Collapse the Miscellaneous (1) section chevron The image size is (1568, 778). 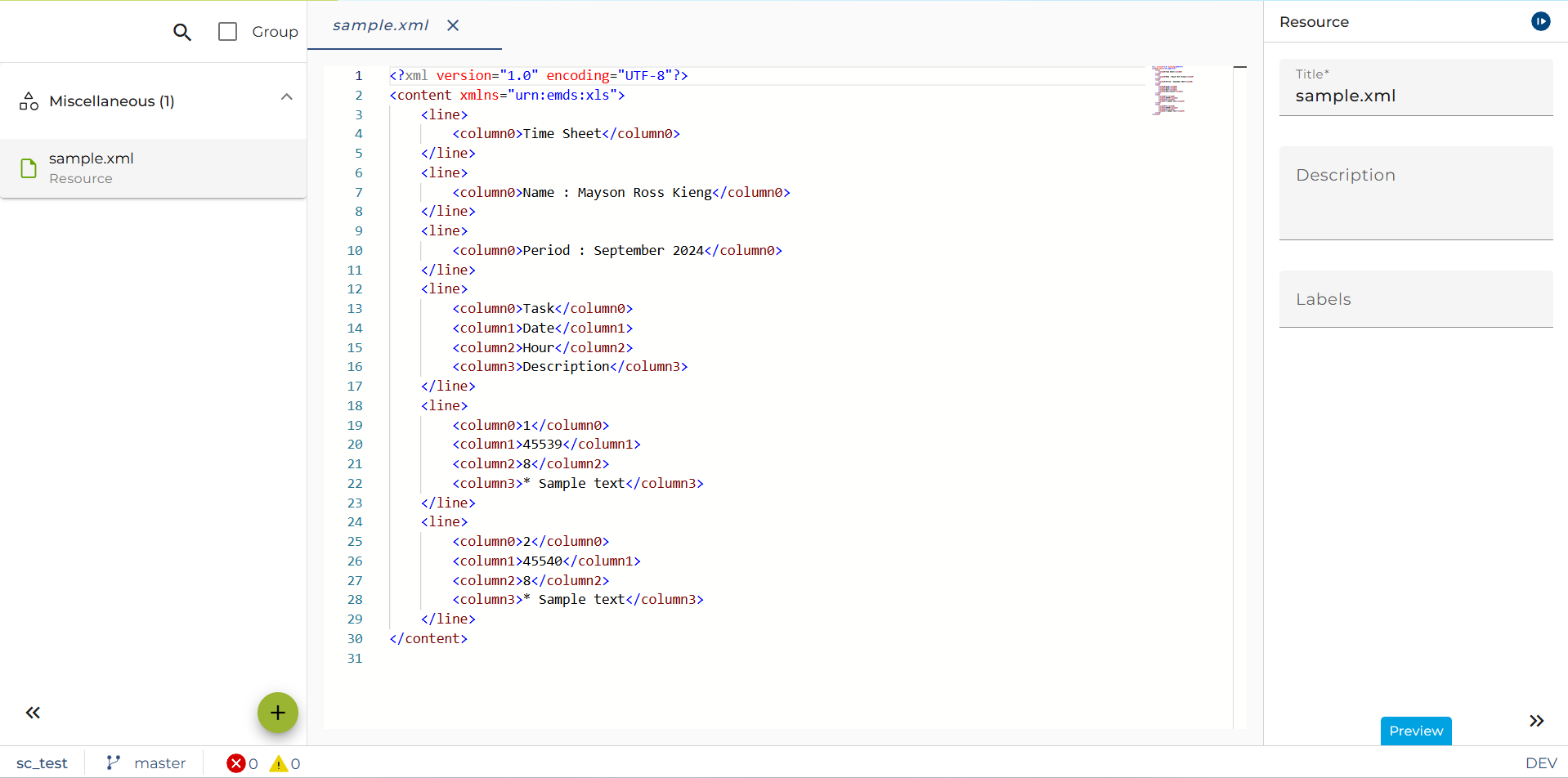pos(287,97)
